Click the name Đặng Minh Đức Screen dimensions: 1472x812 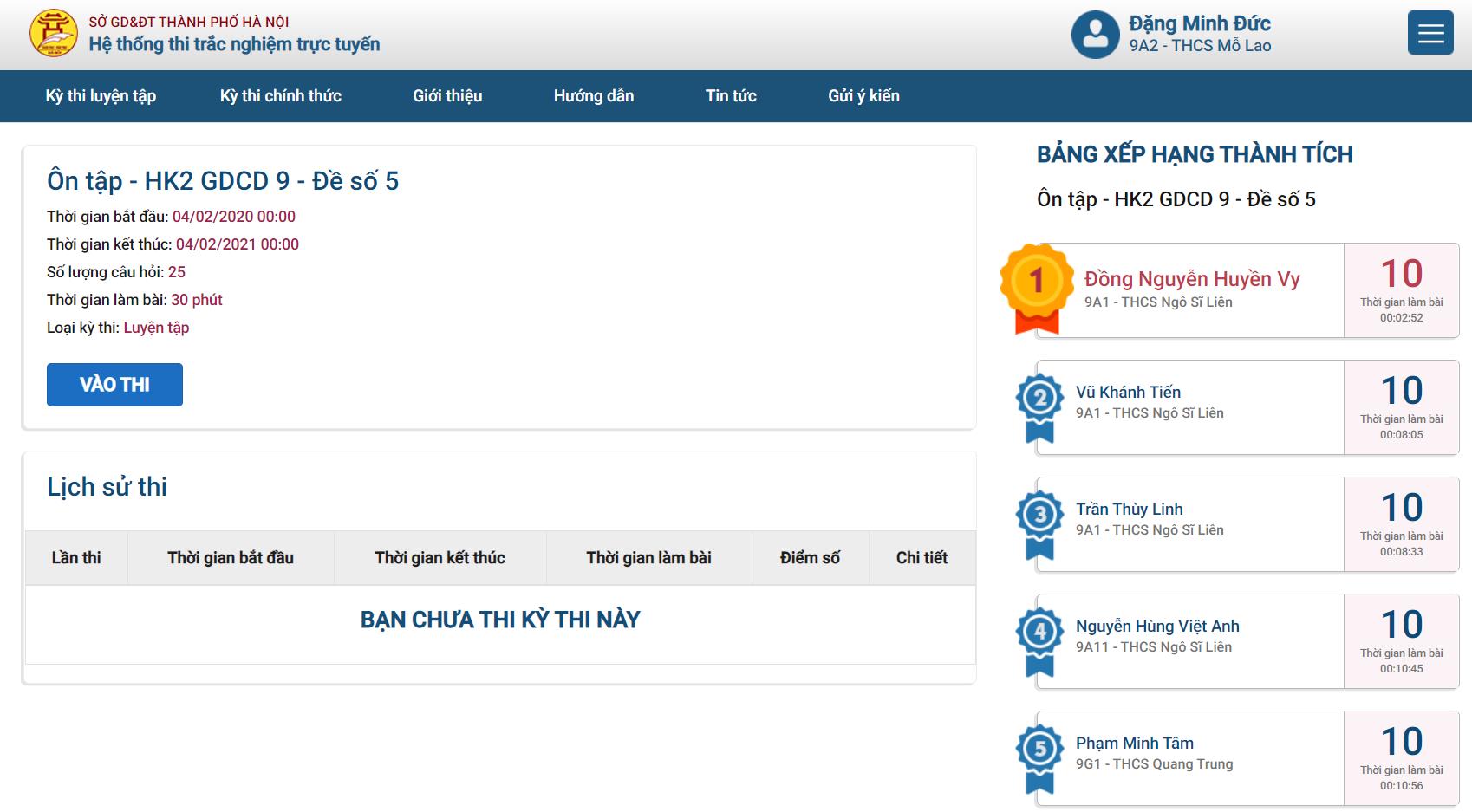[1199, 23]
